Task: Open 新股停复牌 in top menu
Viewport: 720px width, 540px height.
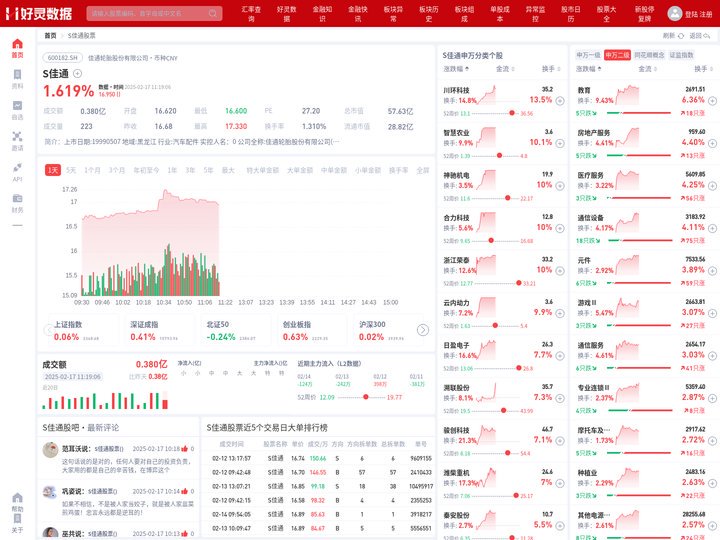Action: pyautogui.click(x=644, y=13)
